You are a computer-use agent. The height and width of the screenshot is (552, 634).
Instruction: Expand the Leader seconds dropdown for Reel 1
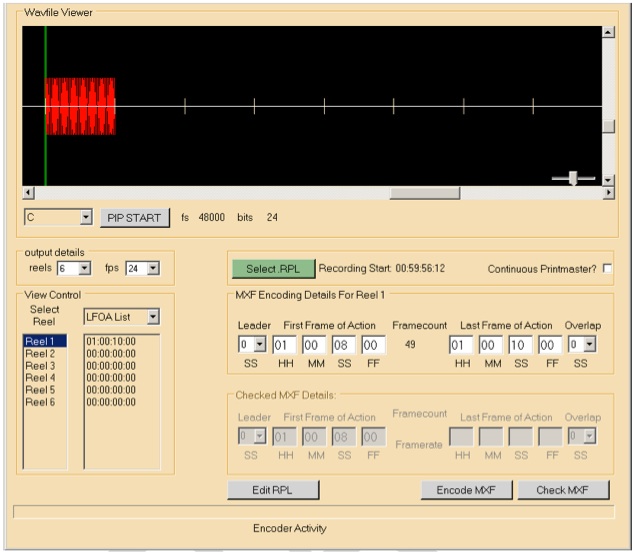pos(260,344)
